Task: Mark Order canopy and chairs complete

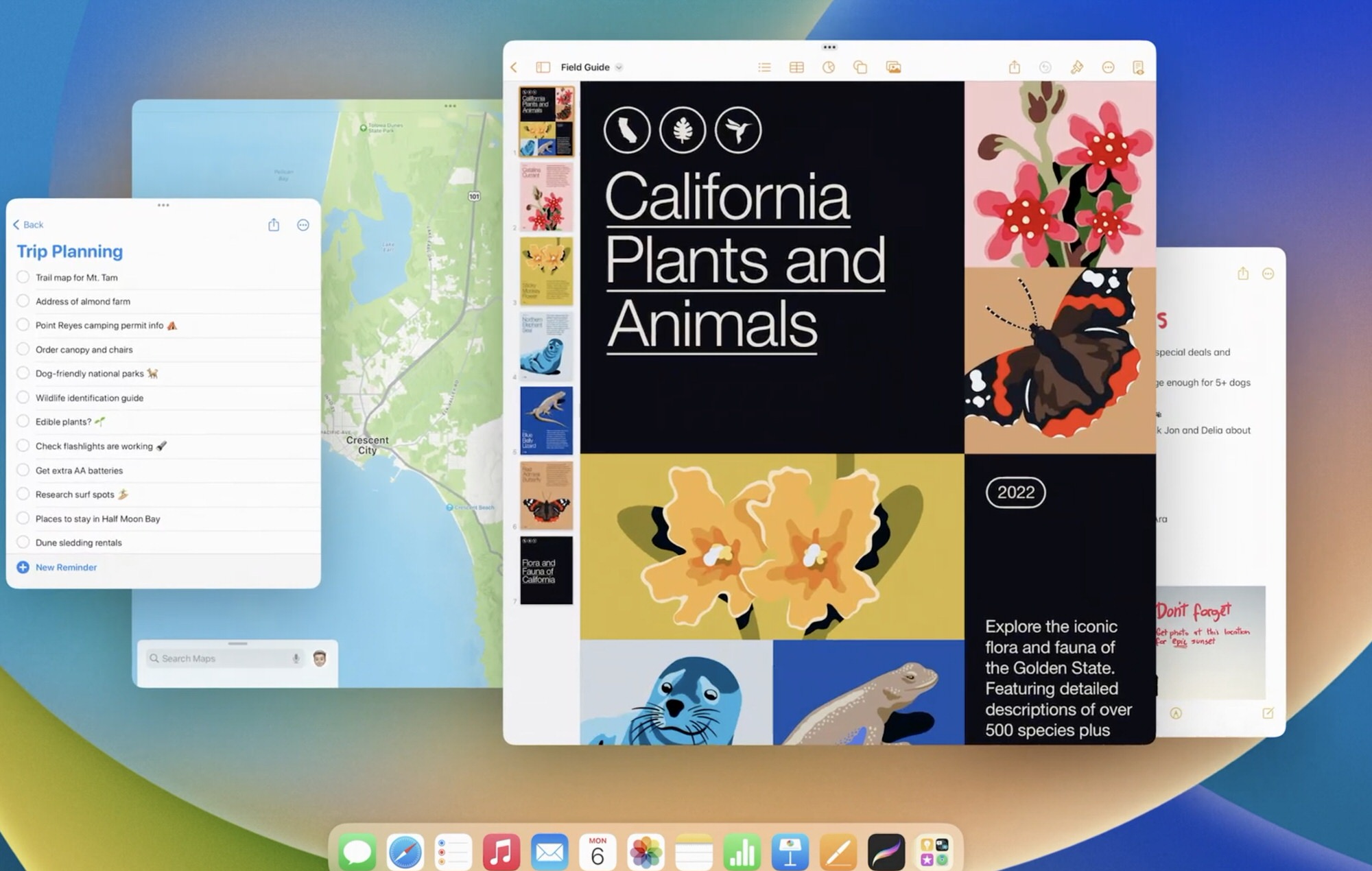Action: 23,349
